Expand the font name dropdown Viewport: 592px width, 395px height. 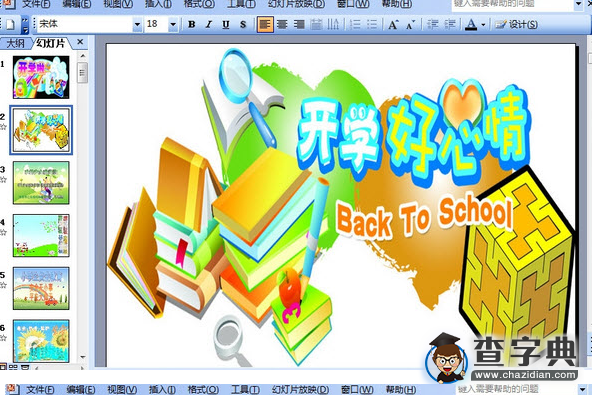pos(137,25)
